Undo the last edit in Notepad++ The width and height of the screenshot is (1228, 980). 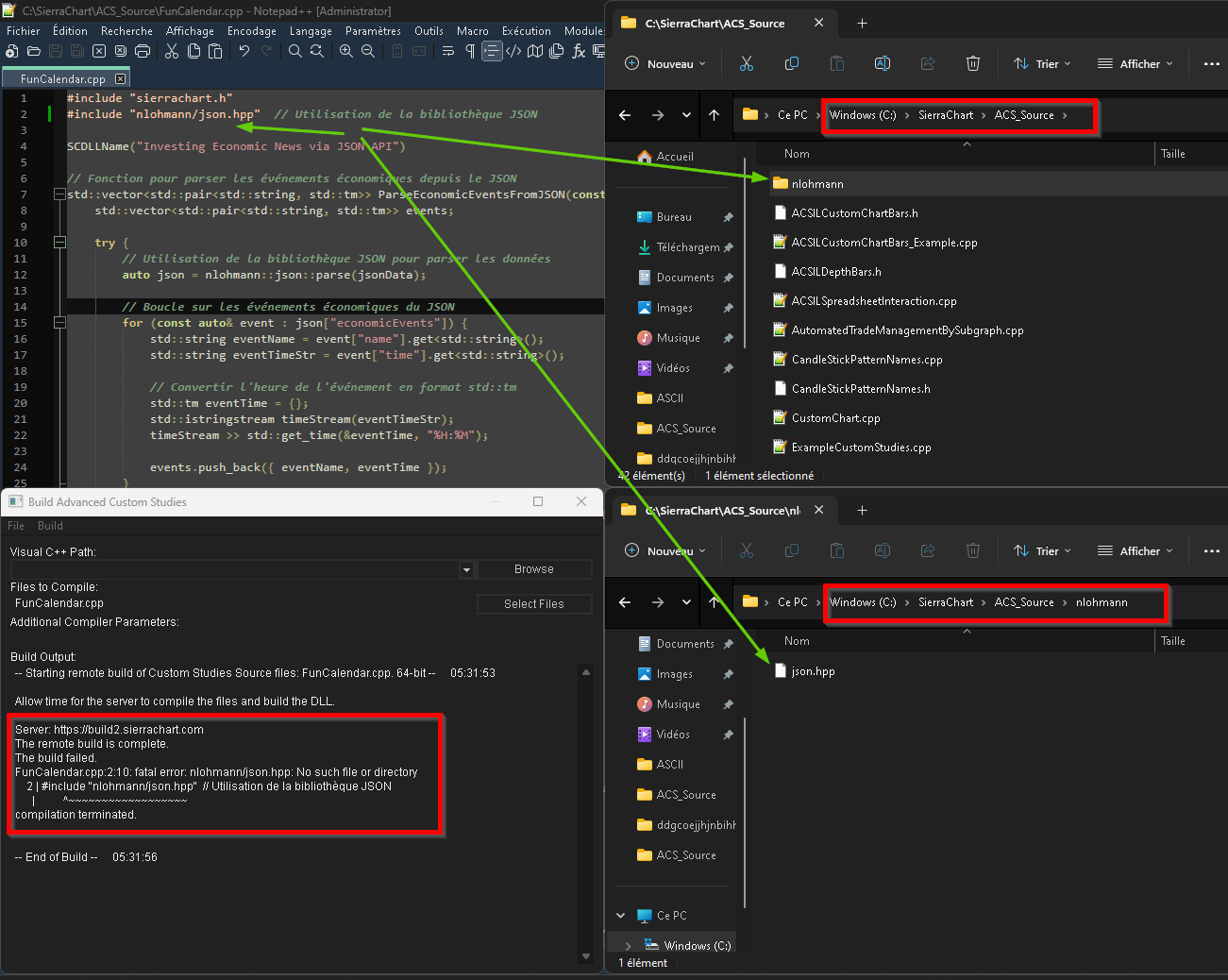click(x=244, y=51)
